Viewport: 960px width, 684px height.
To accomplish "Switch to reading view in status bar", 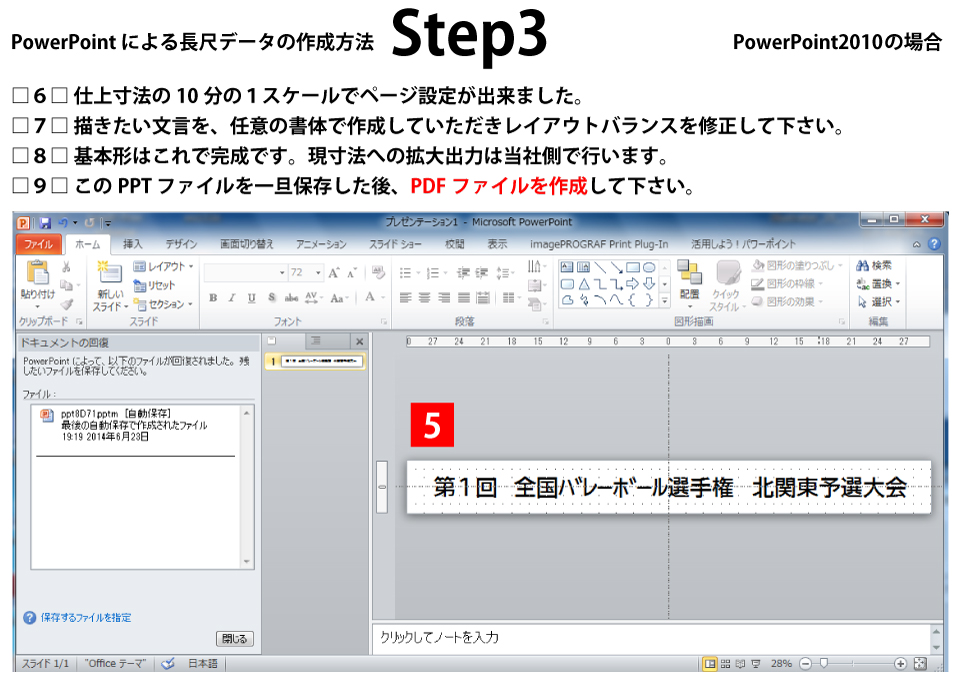I will click(740, 663).
